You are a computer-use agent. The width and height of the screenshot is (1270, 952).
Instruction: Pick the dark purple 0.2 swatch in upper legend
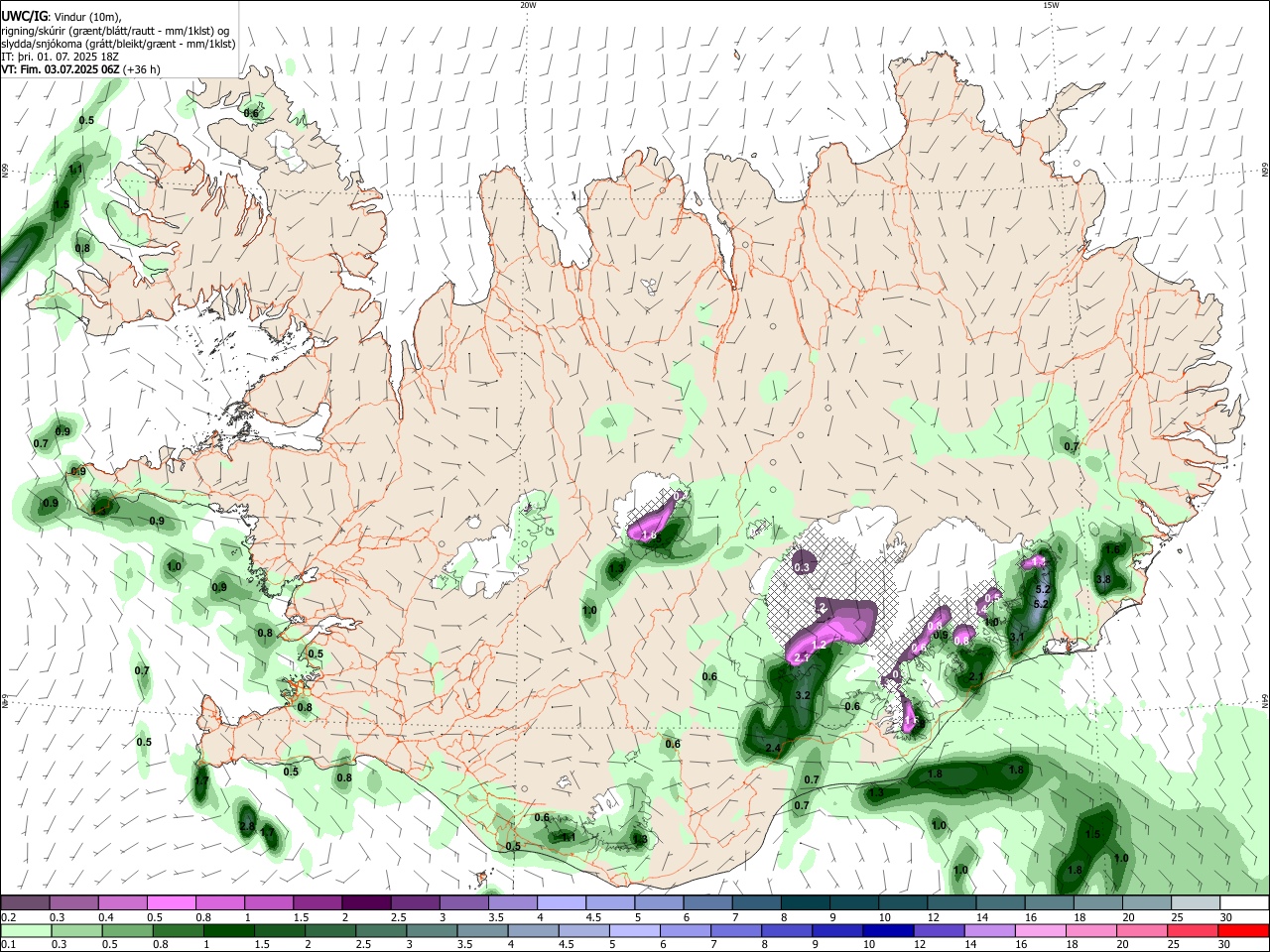point(25,902)
